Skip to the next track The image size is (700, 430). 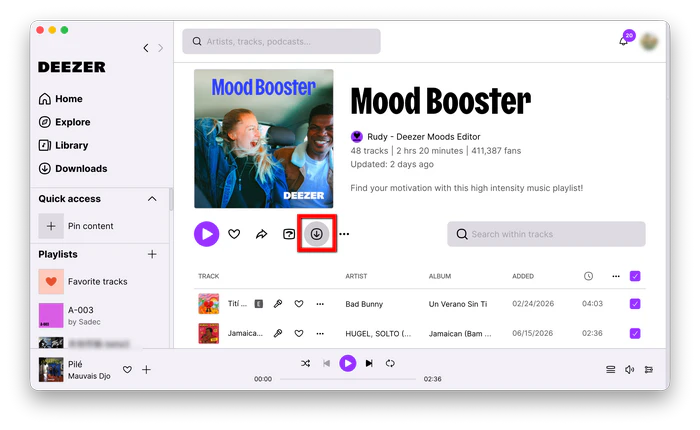[369, 363]
